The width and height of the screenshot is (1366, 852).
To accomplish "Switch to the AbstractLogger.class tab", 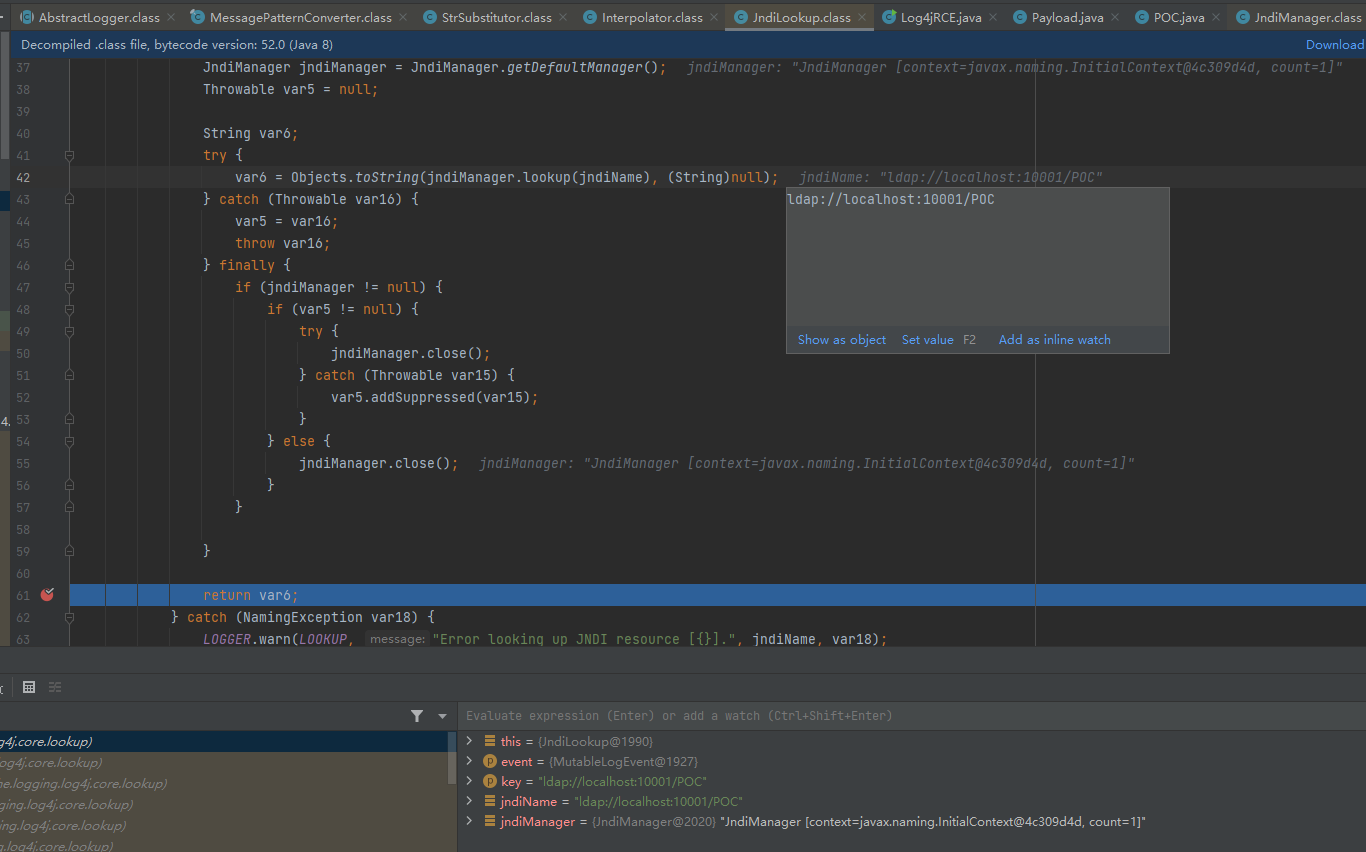I will 98,18.
